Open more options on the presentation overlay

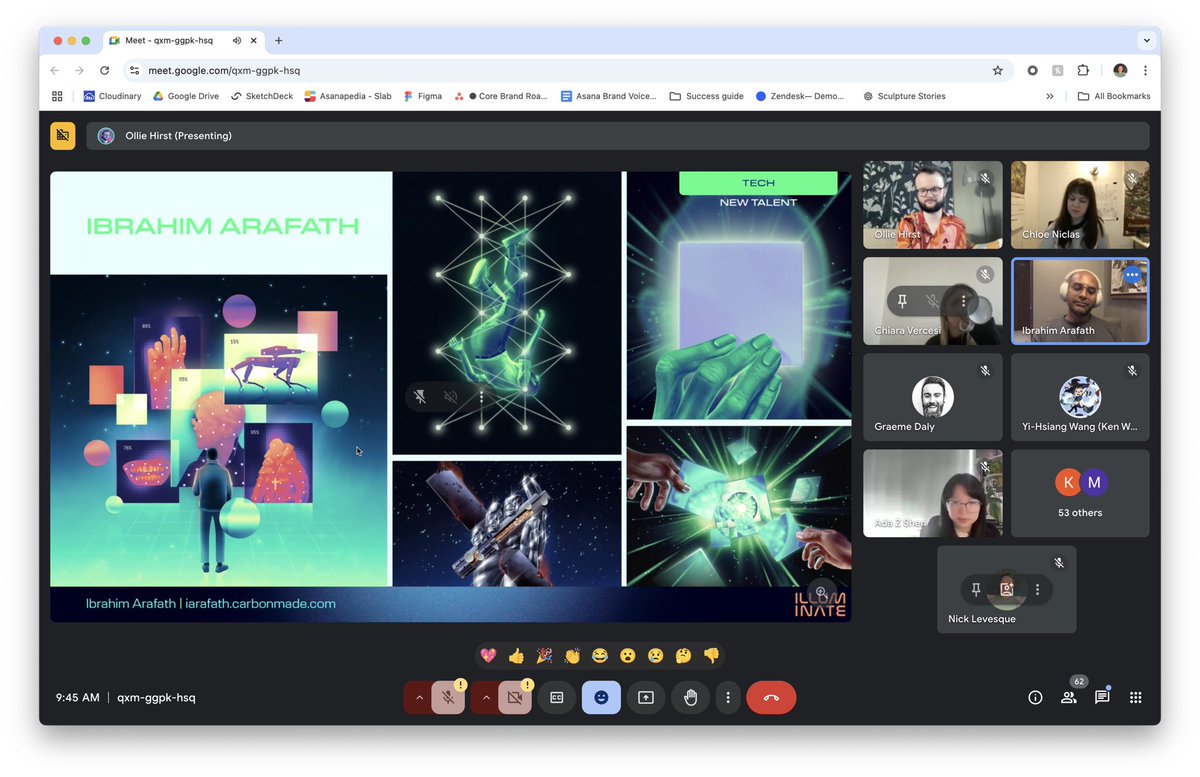tap(482, 397)
